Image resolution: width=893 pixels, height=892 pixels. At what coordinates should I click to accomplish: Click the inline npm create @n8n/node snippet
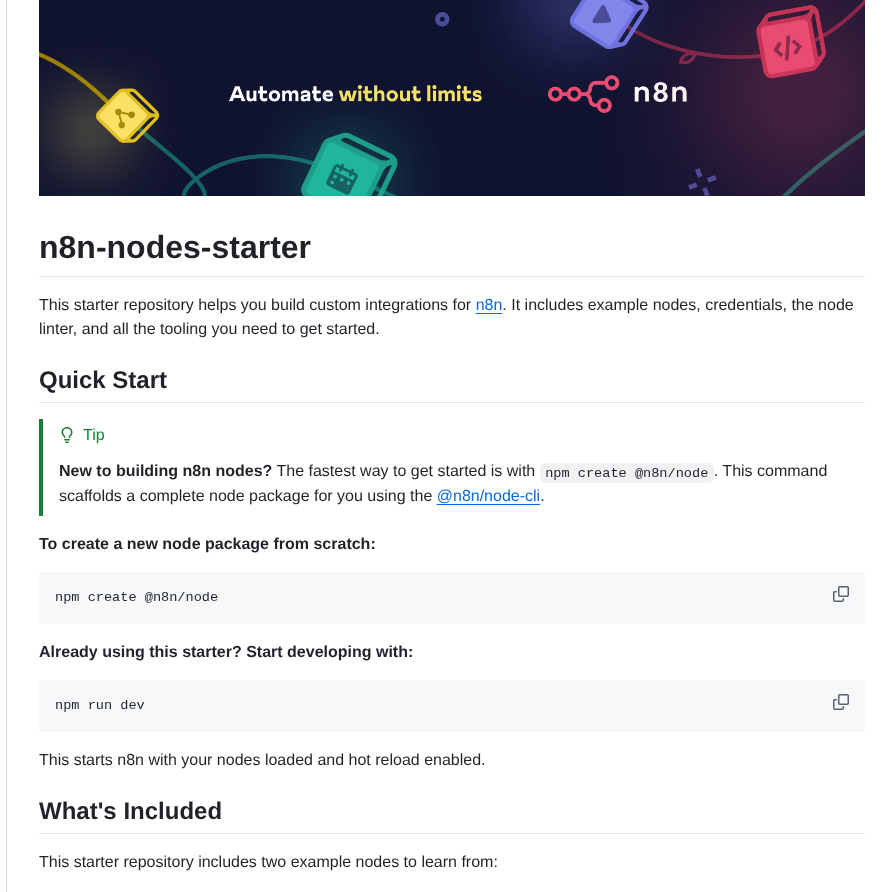[626, 471]
